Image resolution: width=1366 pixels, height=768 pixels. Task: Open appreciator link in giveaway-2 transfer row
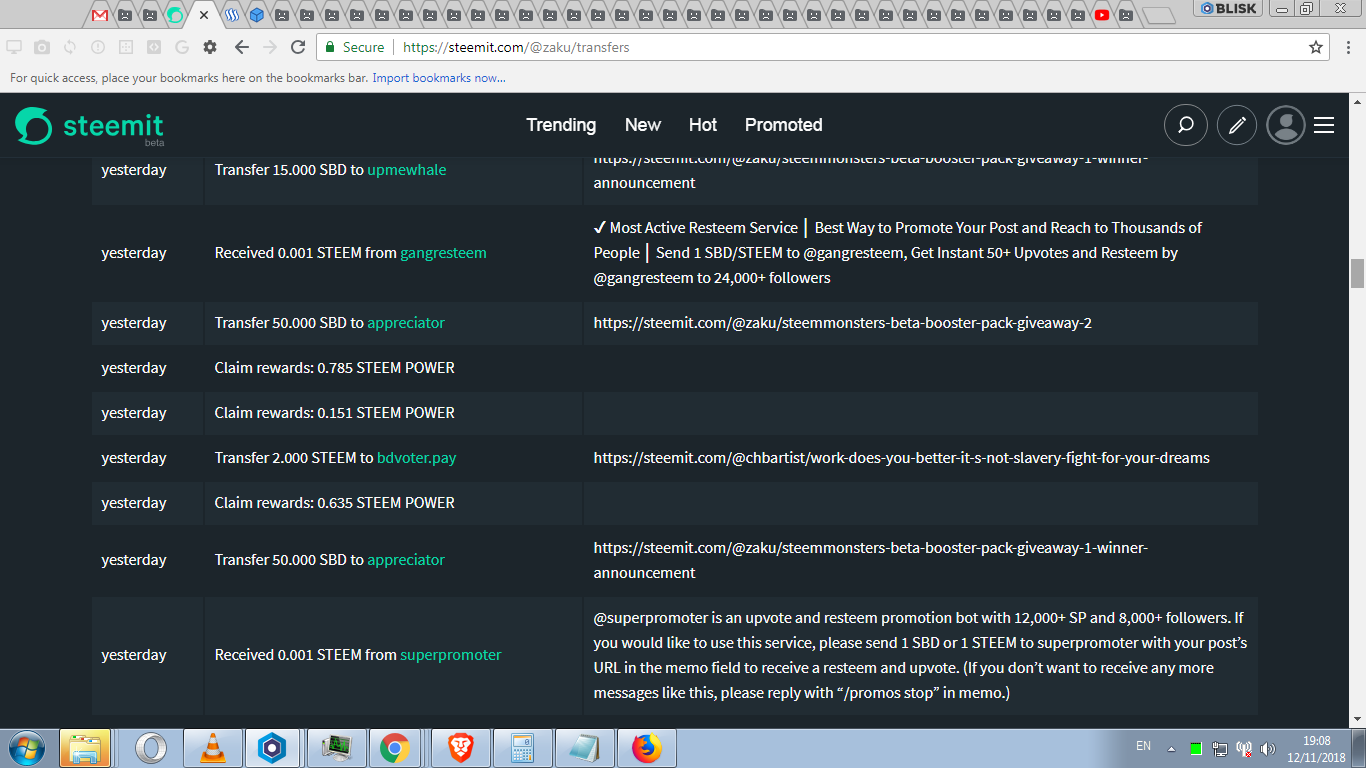point(406,323)
